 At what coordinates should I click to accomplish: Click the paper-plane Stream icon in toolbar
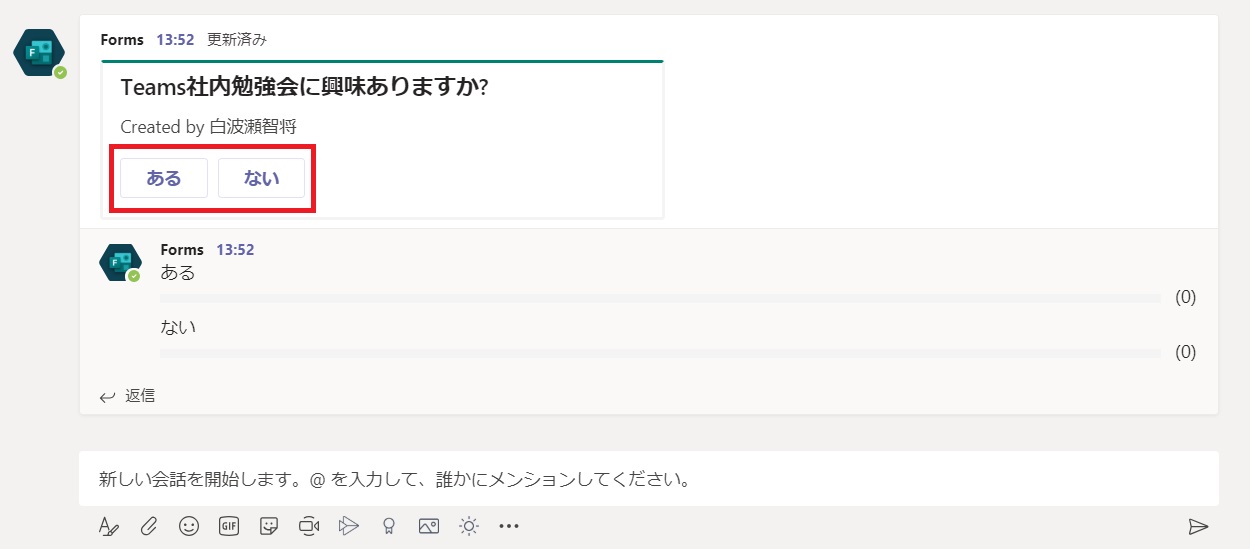point(348,526)
